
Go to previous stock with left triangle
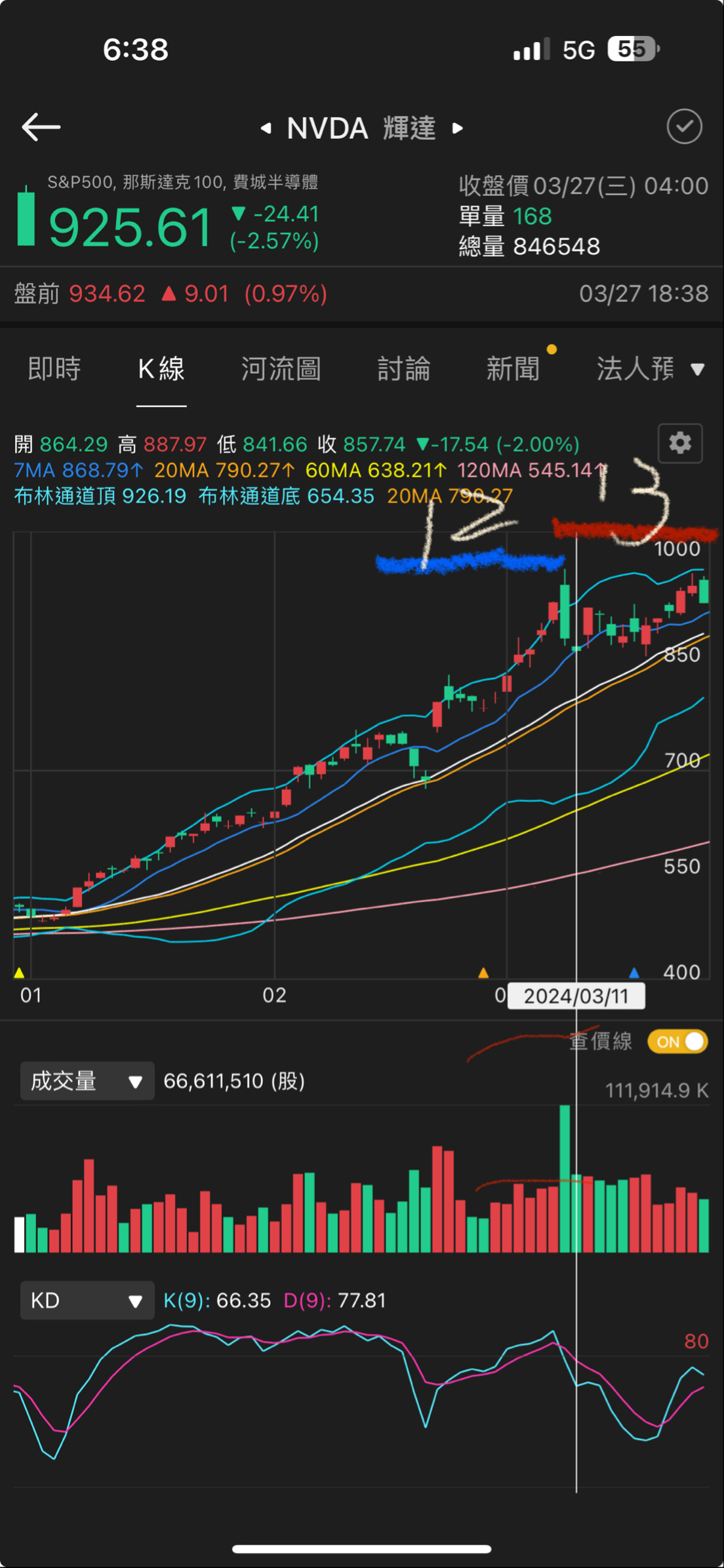tap(266, 128)
